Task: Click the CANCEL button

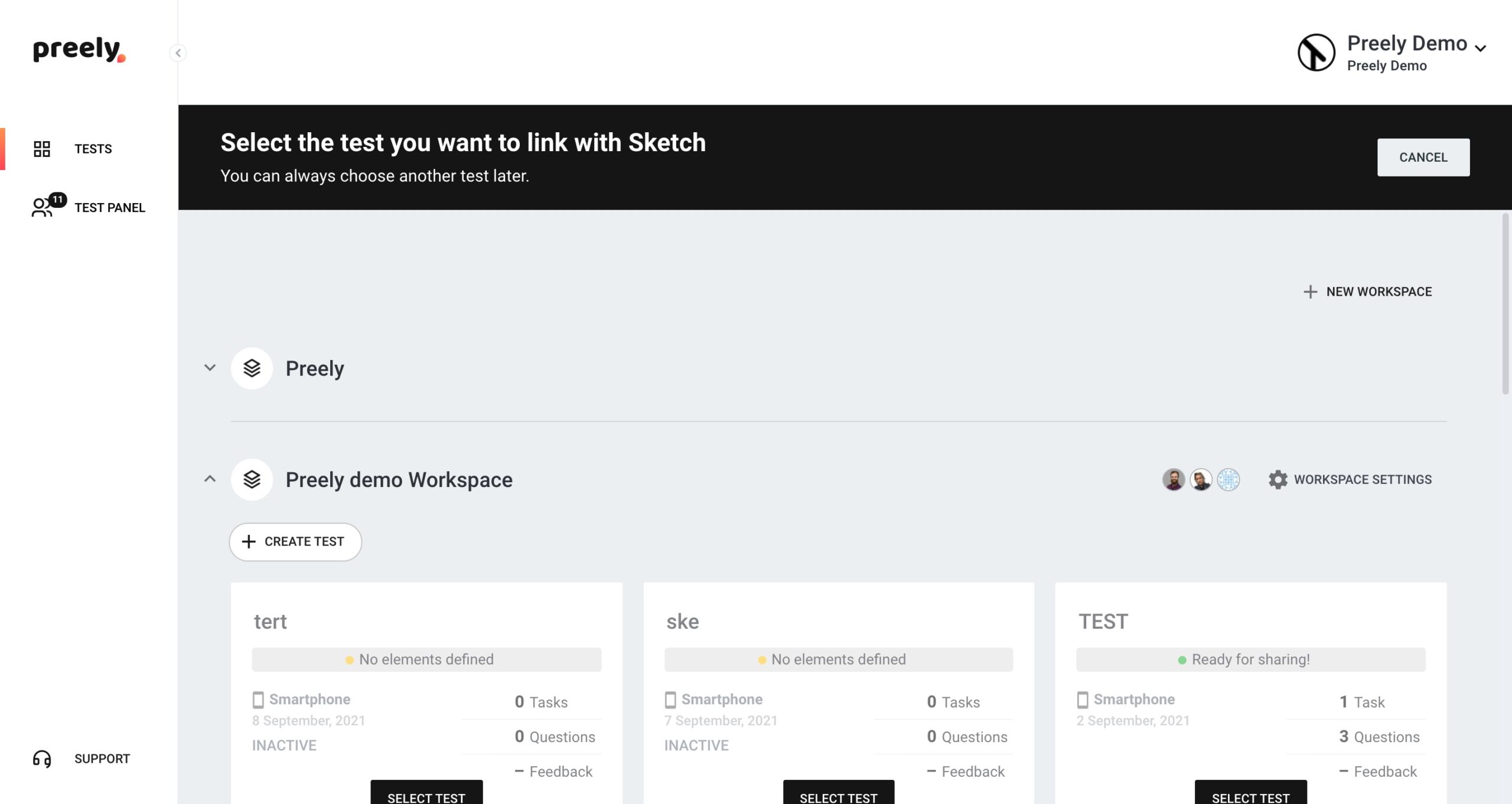Action: click(1423, 158)
